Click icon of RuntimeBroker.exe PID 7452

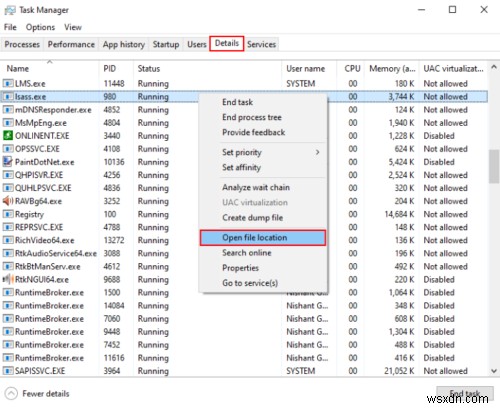tap(8, 345)
